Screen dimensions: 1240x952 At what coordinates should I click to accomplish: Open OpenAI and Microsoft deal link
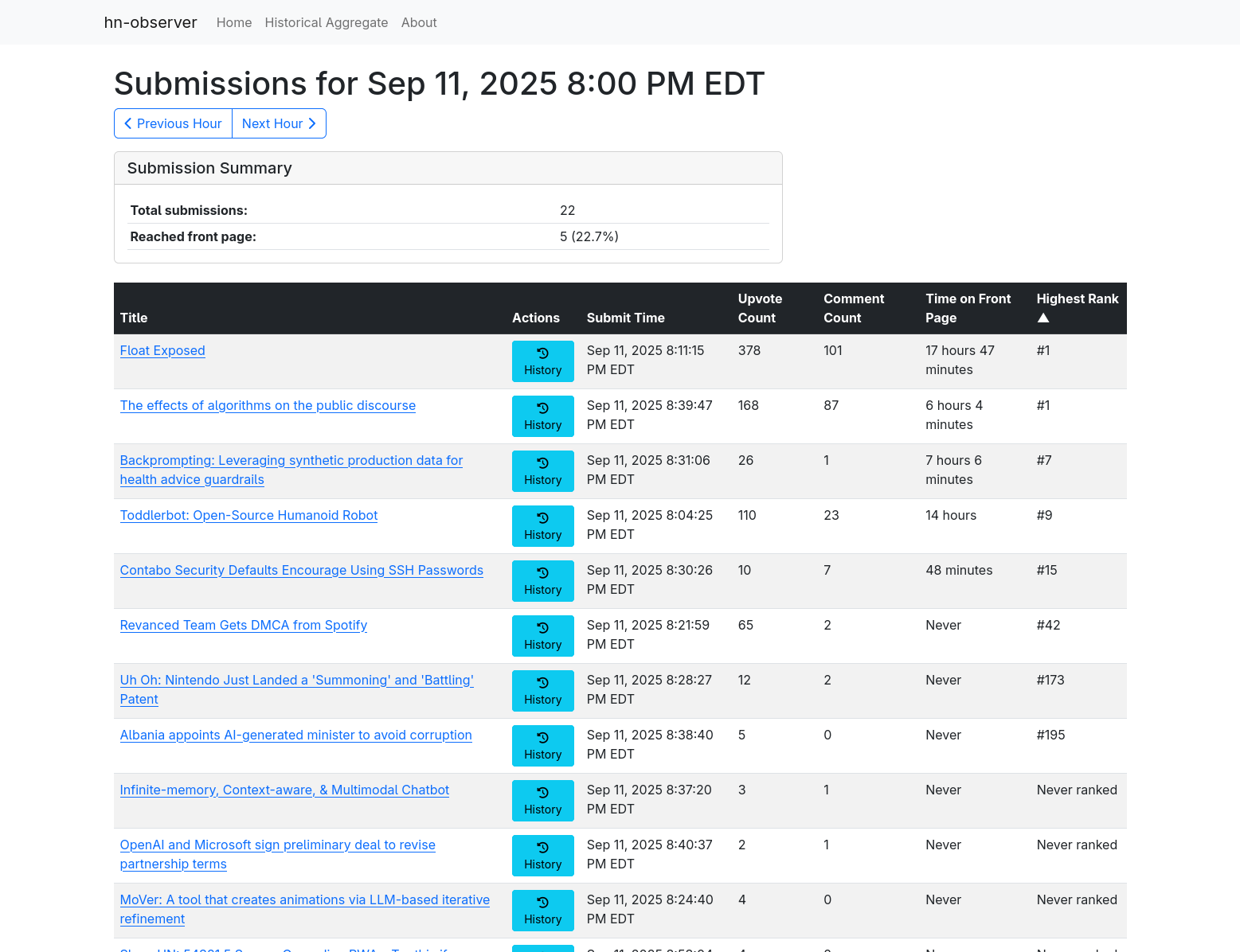click(x=277, y=845)
